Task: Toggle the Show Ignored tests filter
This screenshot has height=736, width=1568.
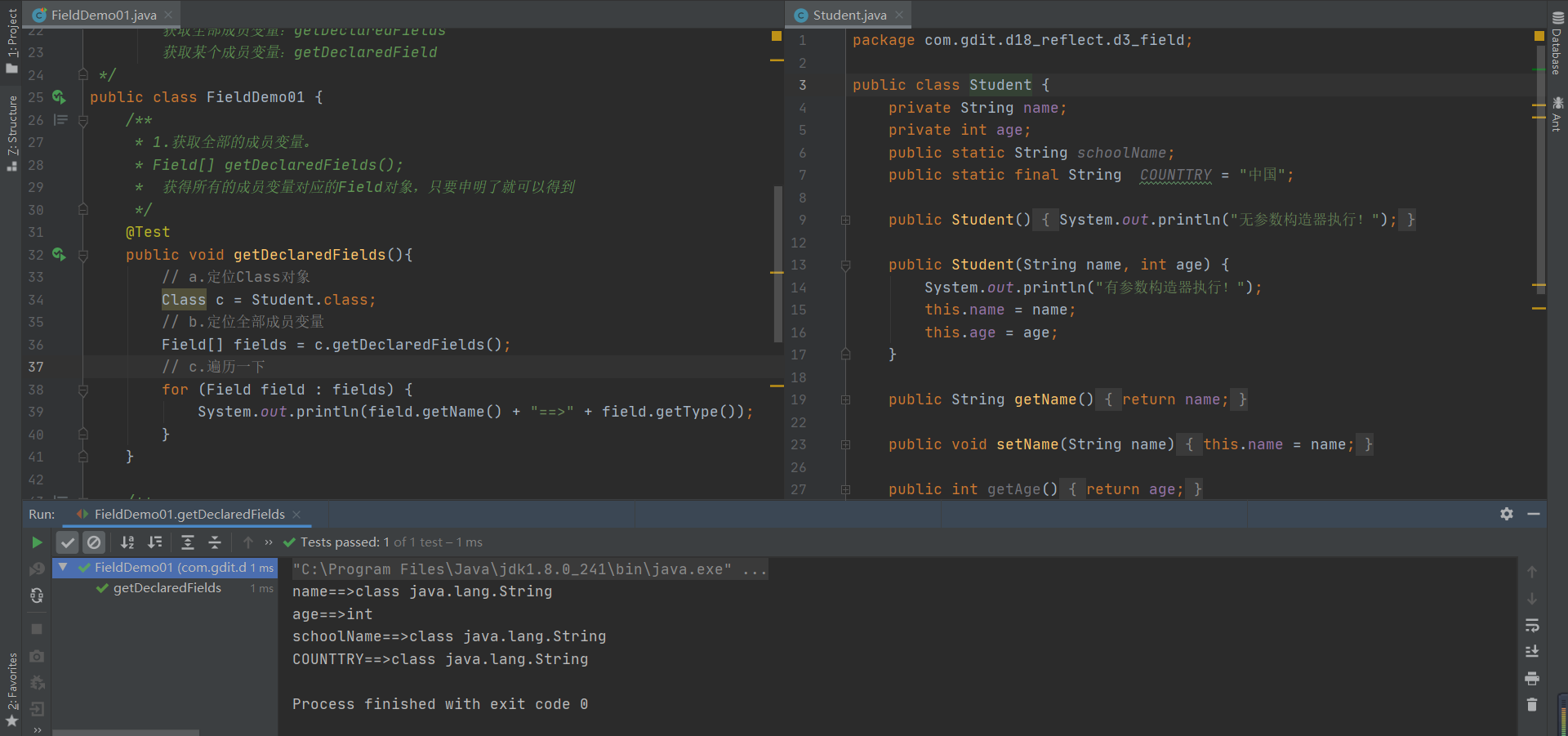Action: pyautogui.click(x=94, y=542)
